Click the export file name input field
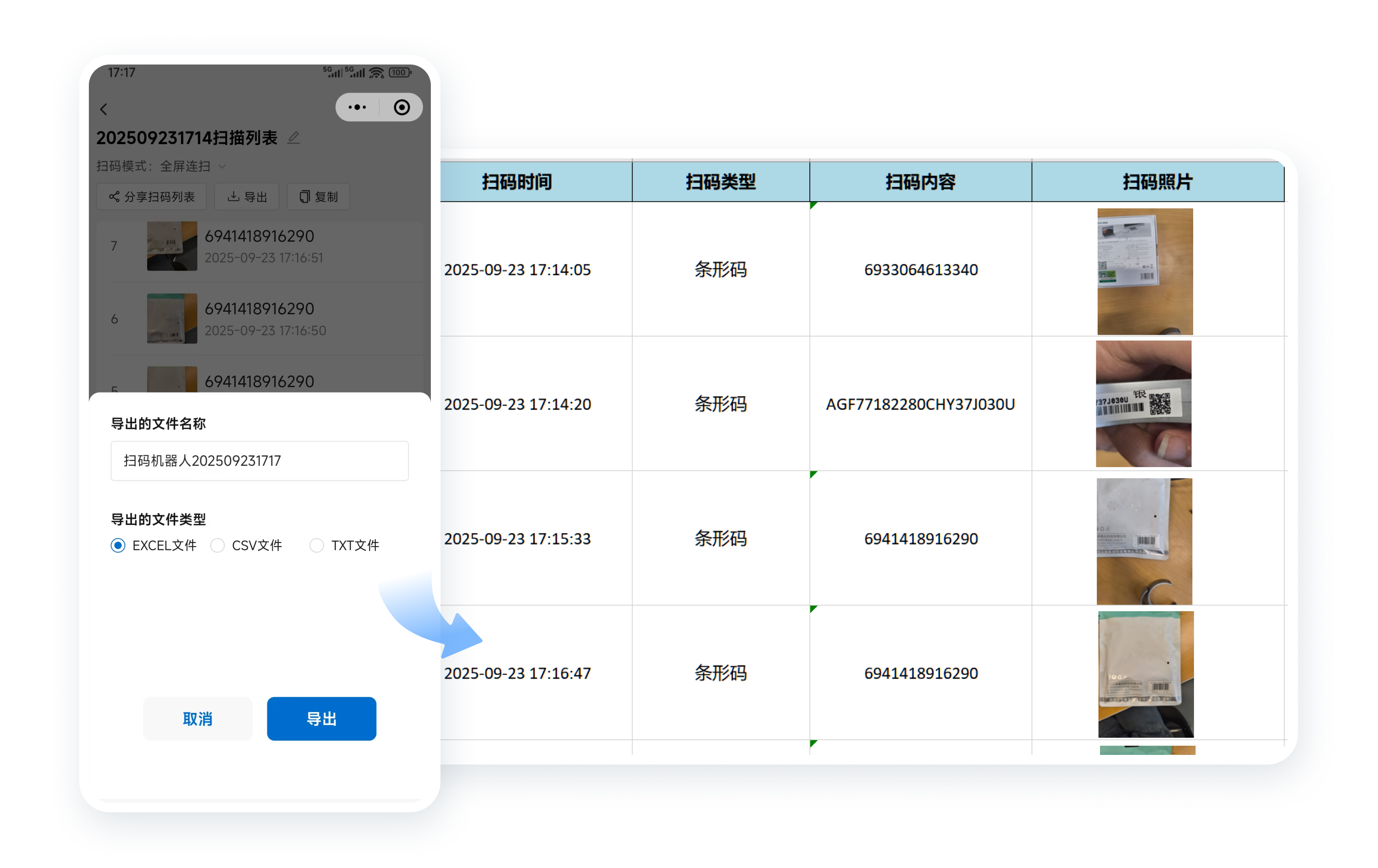The width and height of the screenshot is (1378, 868). 259,461
